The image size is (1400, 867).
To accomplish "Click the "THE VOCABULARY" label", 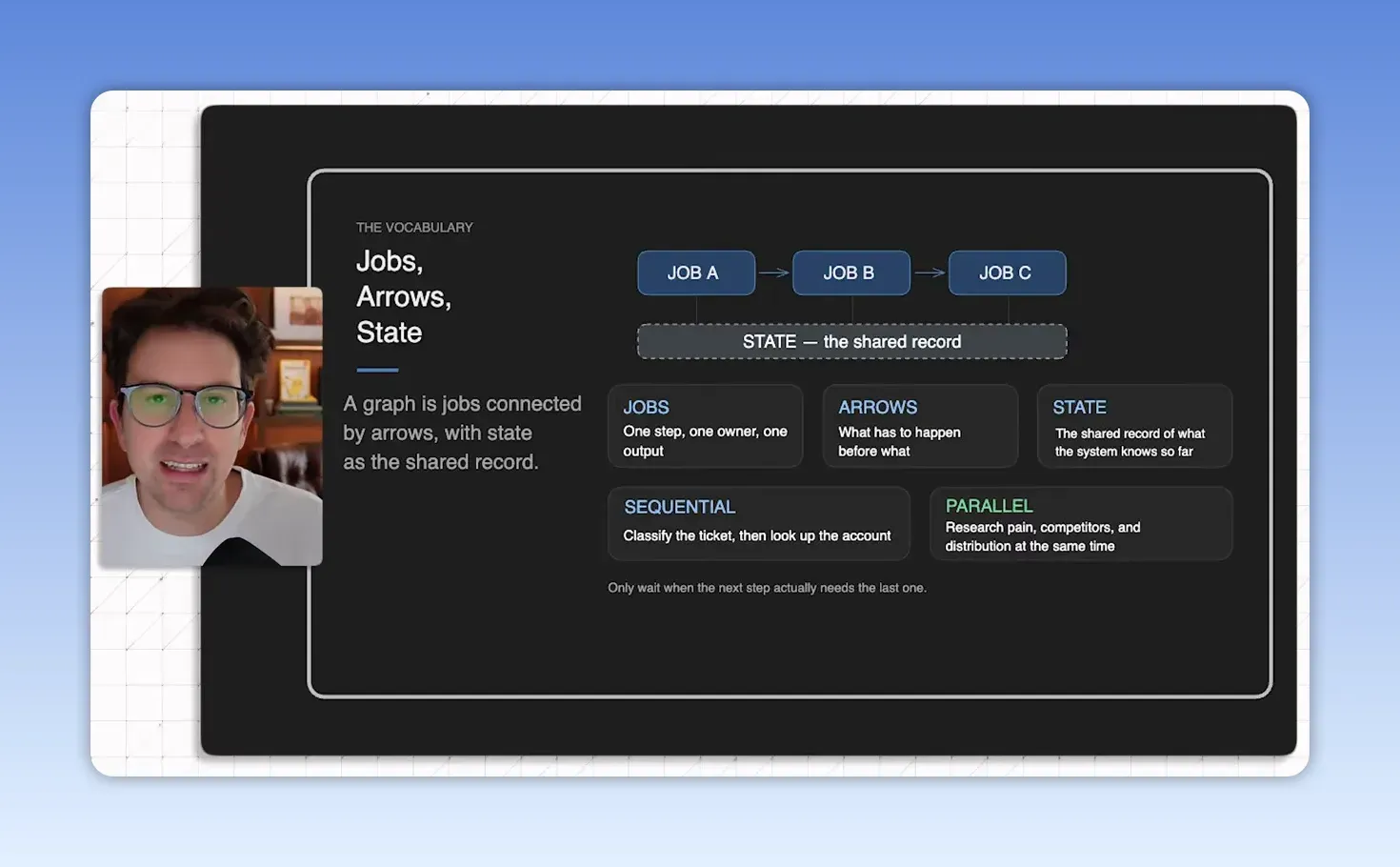I will pyautogui.click(x=414, y=228).
